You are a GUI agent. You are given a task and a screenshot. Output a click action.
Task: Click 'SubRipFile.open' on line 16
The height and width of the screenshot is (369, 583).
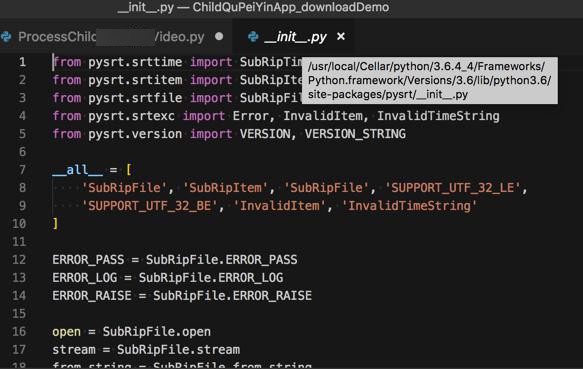157,332
